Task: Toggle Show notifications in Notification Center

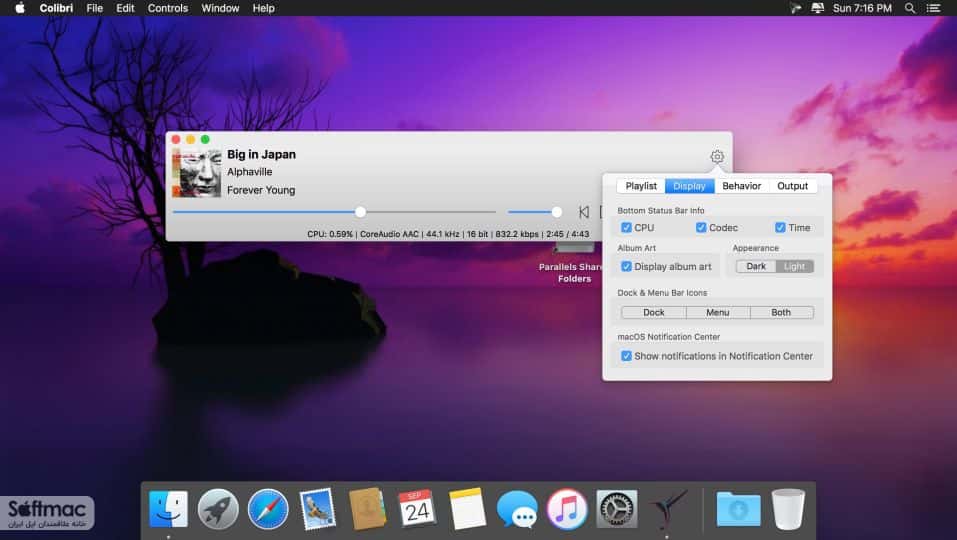Action: point(626,356)
